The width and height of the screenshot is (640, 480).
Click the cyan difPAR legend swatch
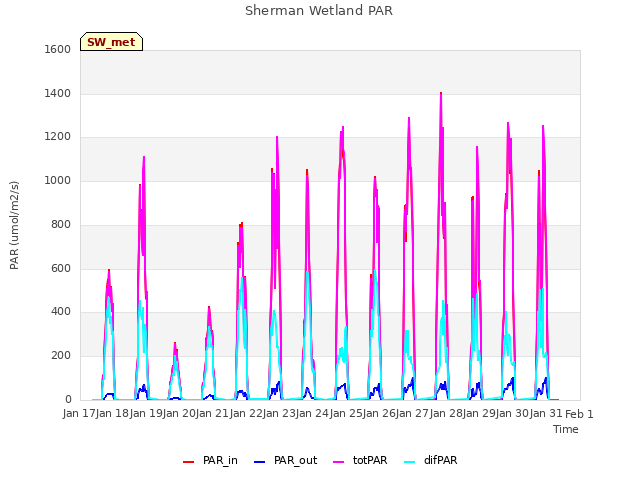[409, 462]
